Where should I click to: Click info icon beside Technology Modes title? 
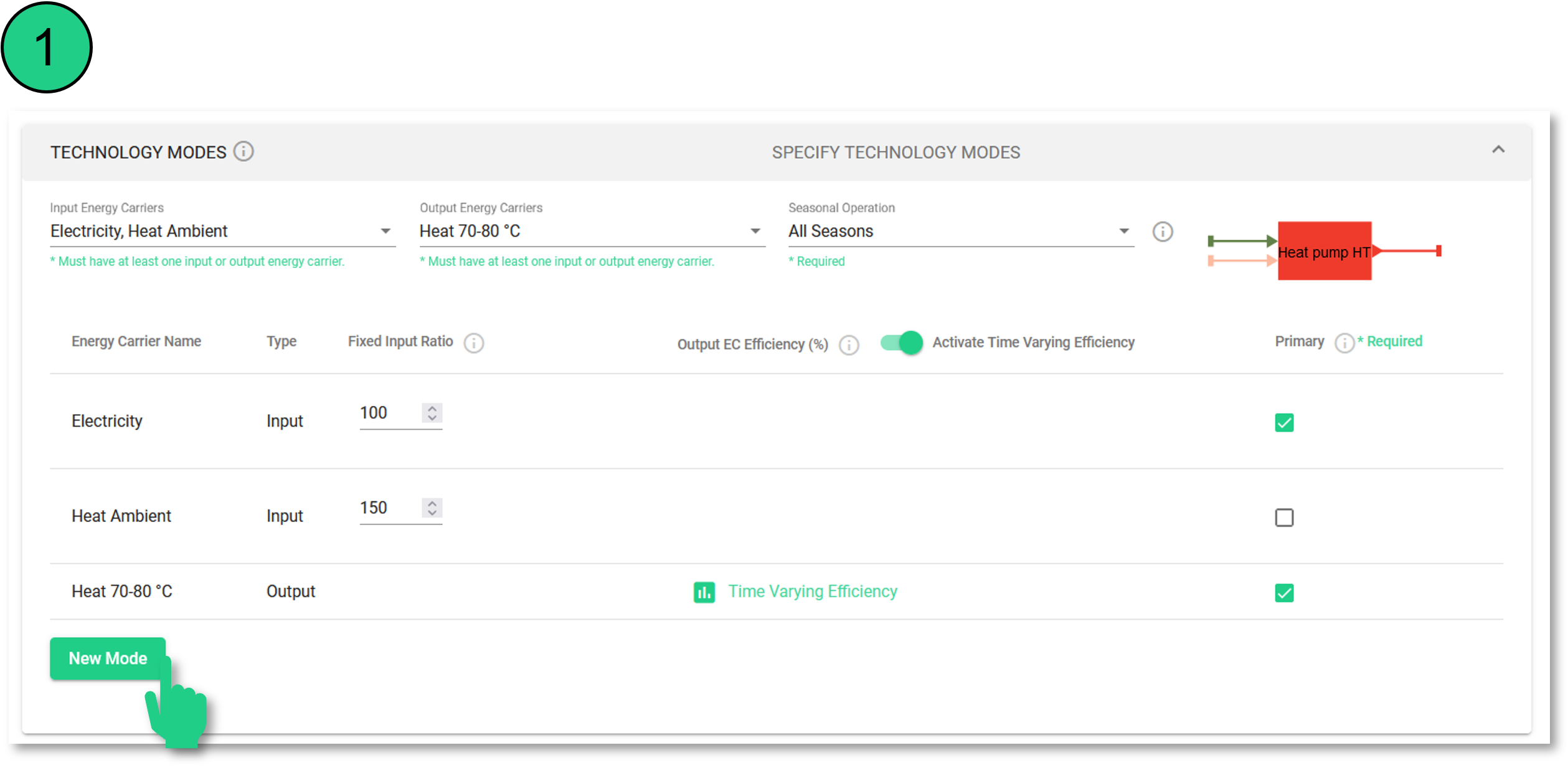[243, 151]
